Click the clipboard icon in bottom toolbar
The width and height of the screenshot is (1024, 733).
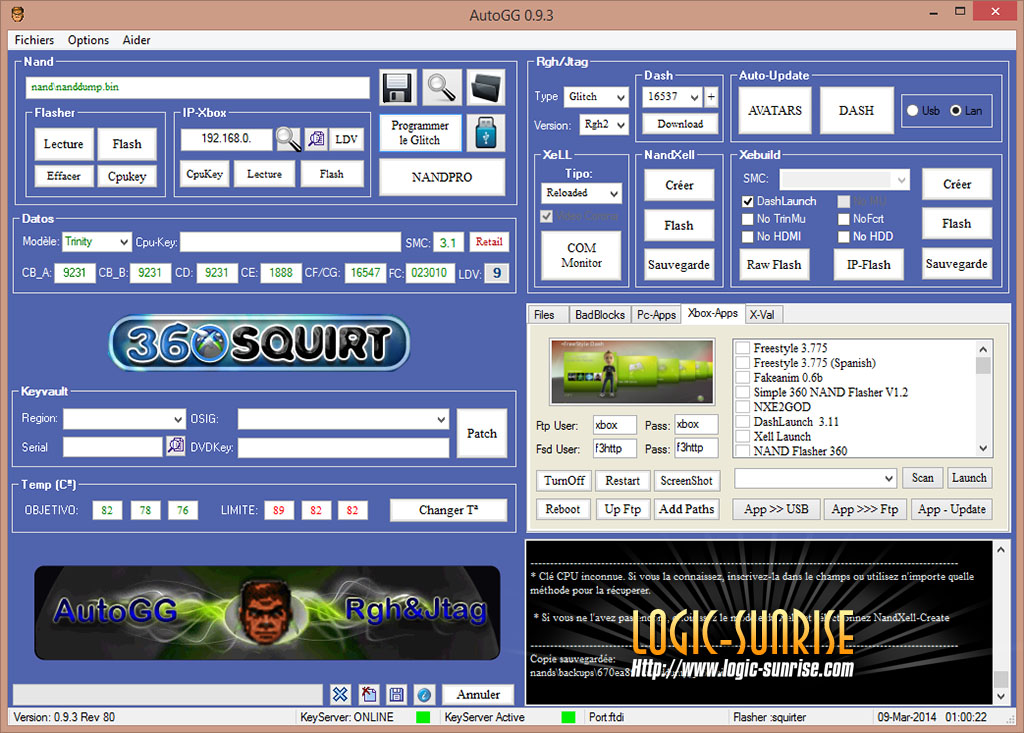coord(368,694)
